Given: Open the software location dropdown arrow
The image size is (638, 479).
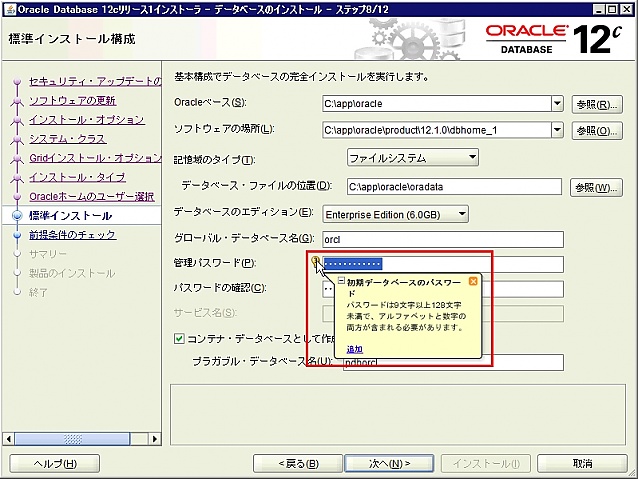Looking at the screenshot, I should click(x=557, y=130).
